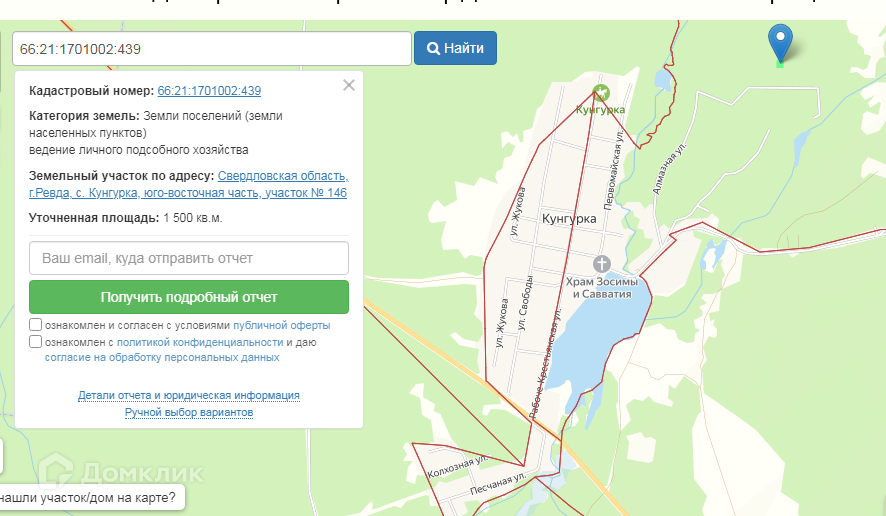The width and height of the screenshot is (886, 516).
Task: Click the Первомайская ул. street label
Action: point(614,170)
